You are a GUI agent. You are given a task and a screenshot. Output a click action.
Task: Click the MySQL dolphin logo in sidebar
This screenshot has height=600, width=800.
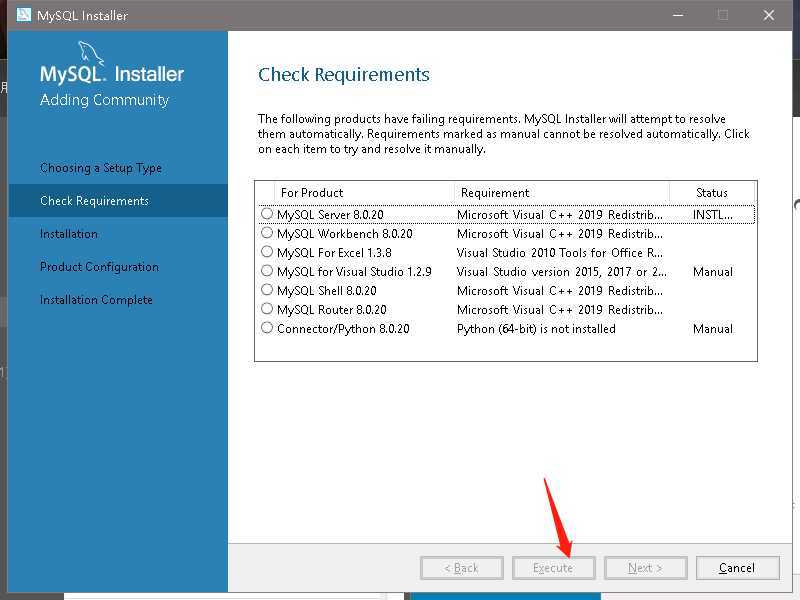[x=91, y=54]
